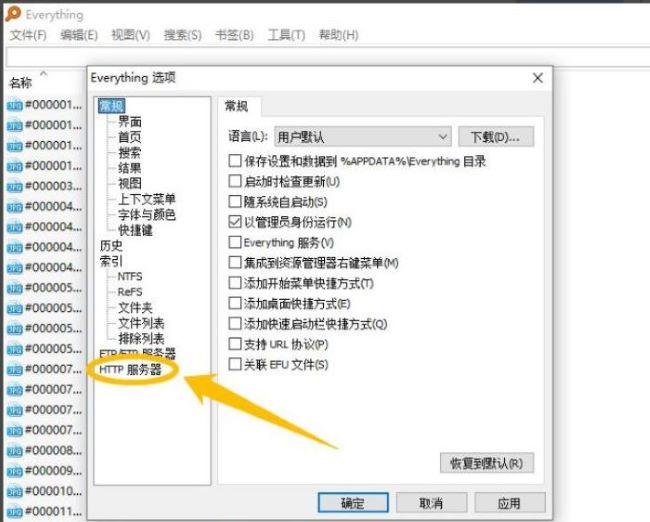Select the #000011 file icon in results
The image size is (650, 522).
[15, 512]
